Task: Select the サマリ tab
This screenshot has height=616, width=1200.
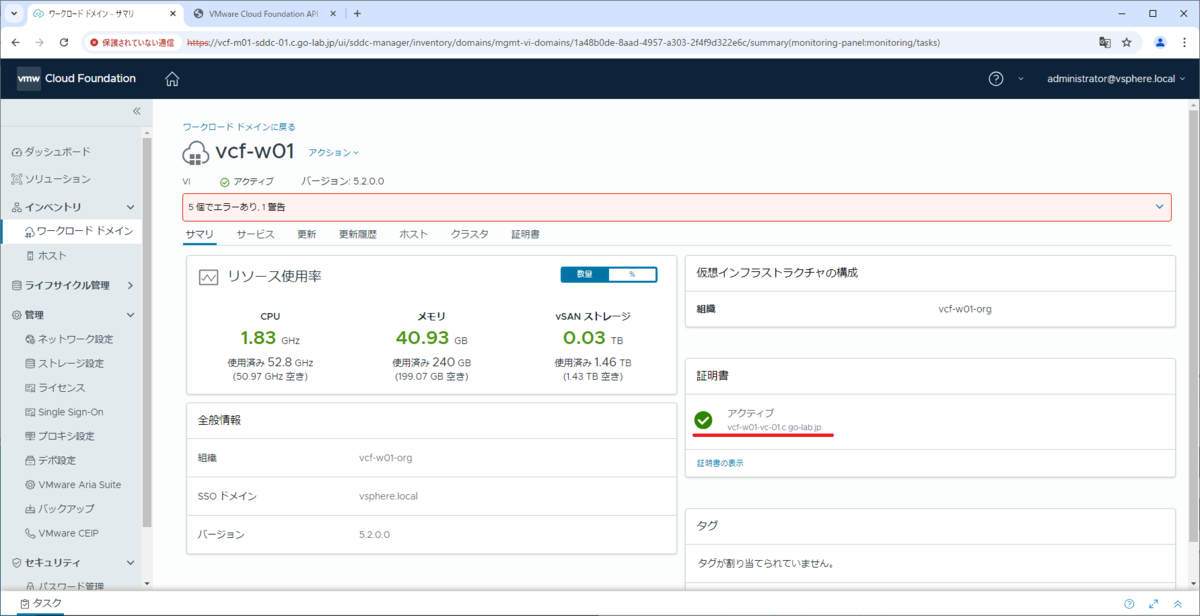Action: (x=199, y=234)
